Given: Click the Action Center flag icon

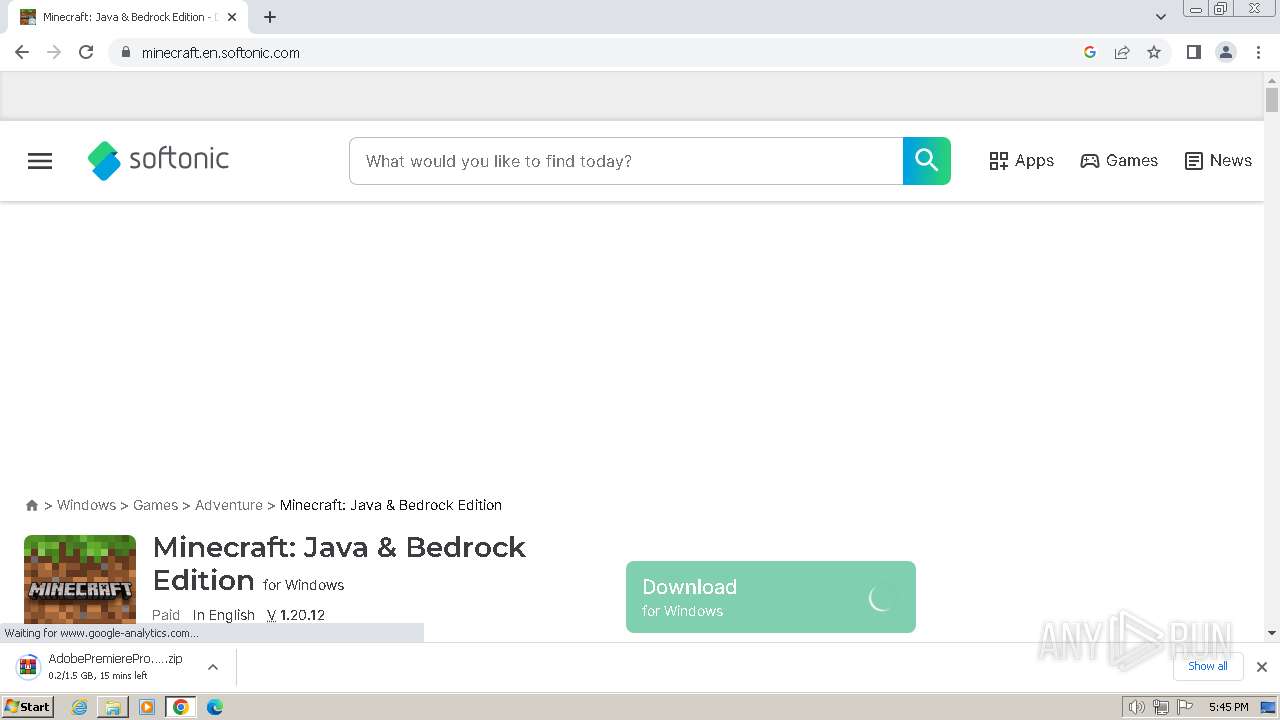Looking at the screenshot, I should pos(1185,707).
